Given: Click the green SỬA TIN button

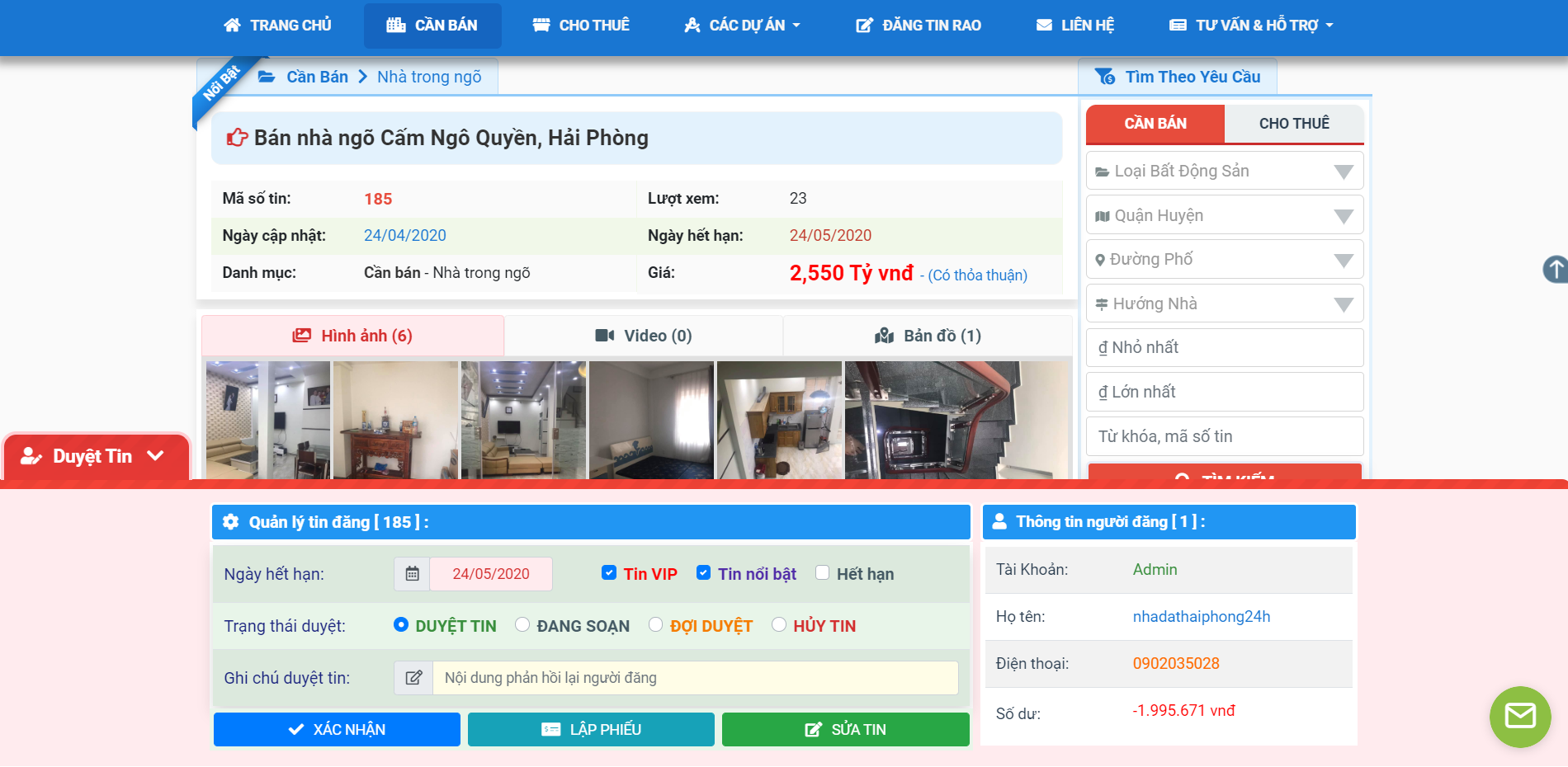Looking at the screenshot, I should [845, 730].
